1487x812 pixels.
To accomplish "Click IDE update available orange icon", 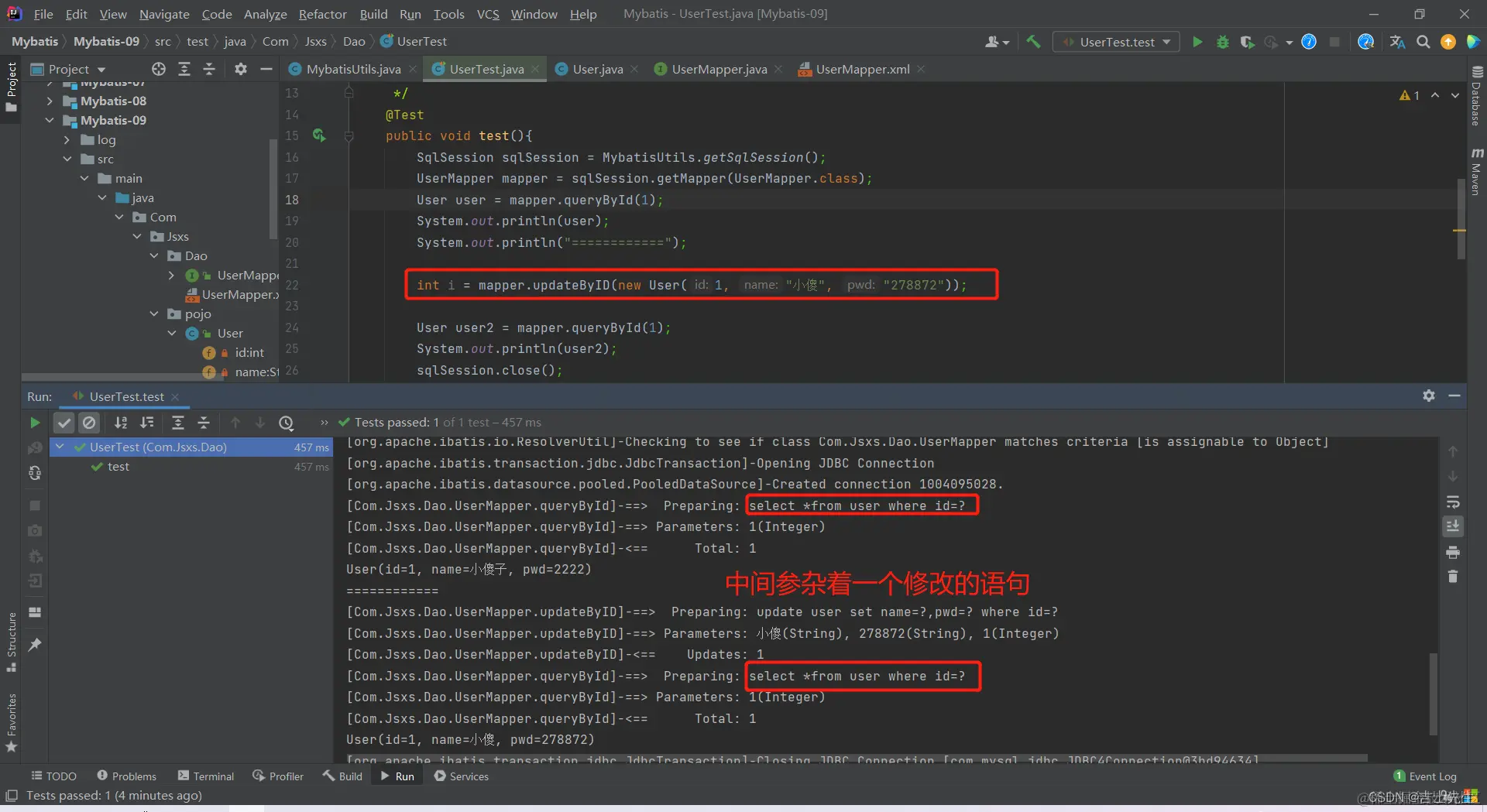I will pos(1448,42).
